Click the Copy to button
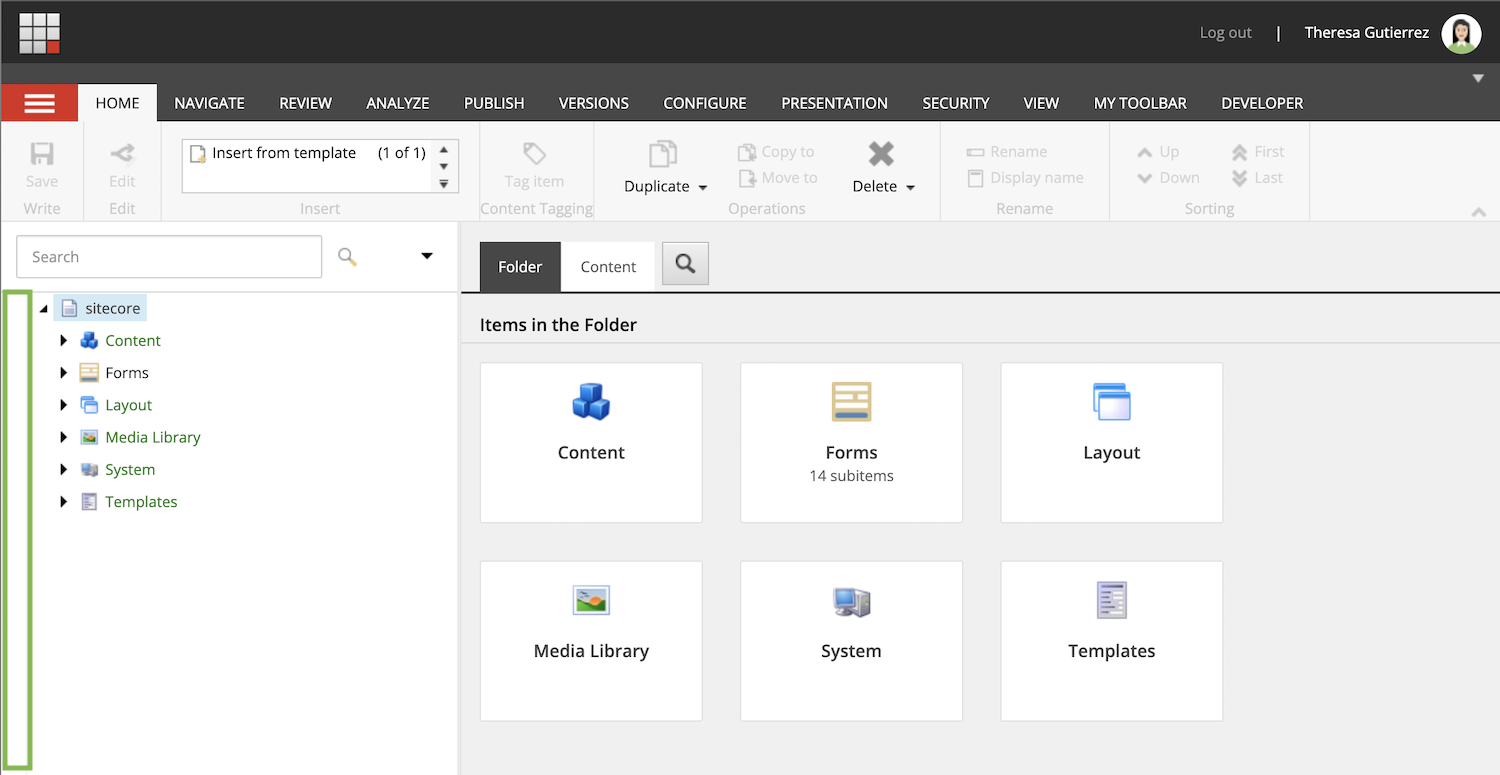This screenshot has width=1500, height=775. click(x=776, y=152)
